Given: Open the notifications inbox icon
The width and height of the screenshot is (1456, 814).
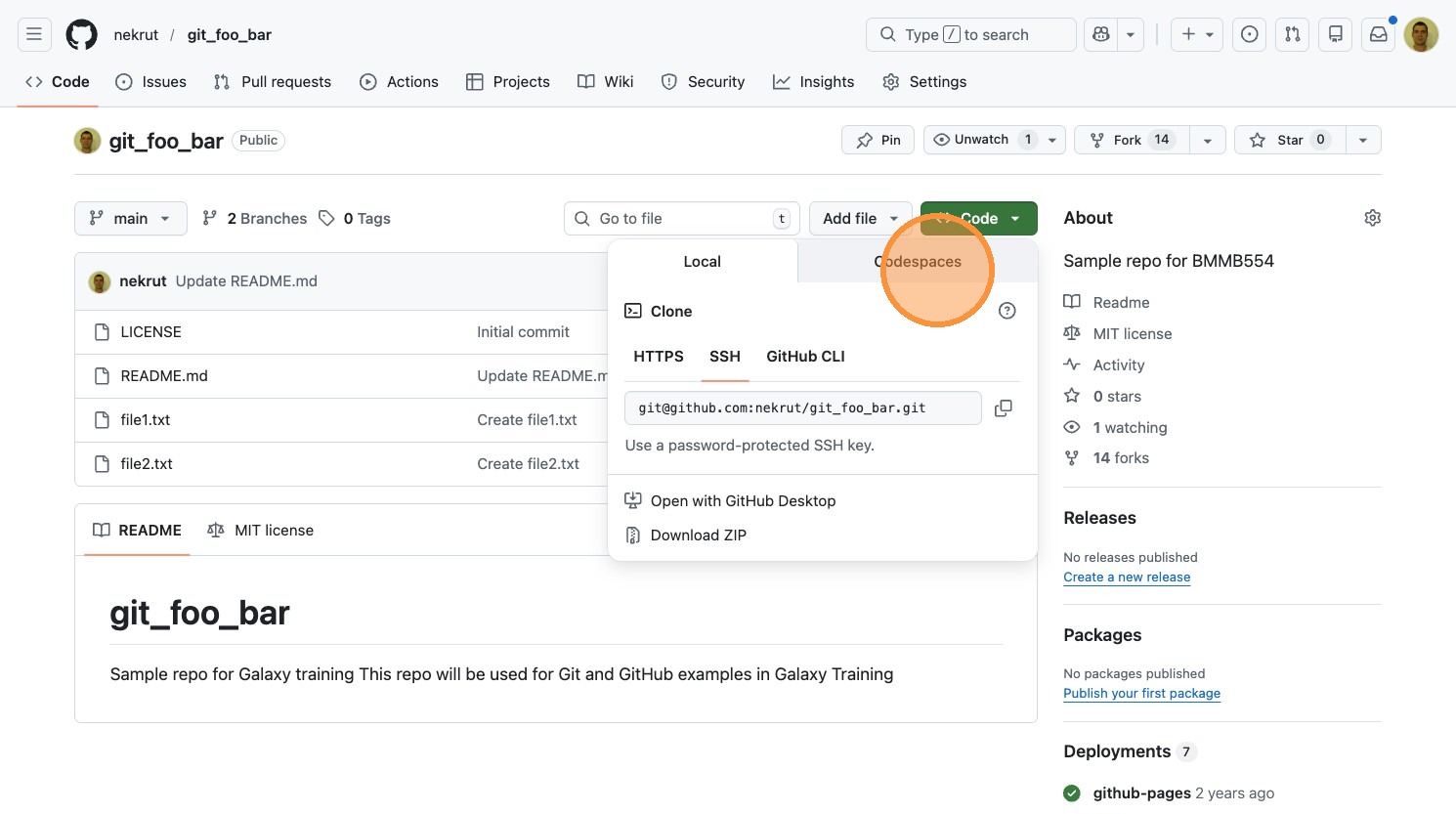Looking at the screenshot, I should pyautogui.click(x=1378, y=35).
